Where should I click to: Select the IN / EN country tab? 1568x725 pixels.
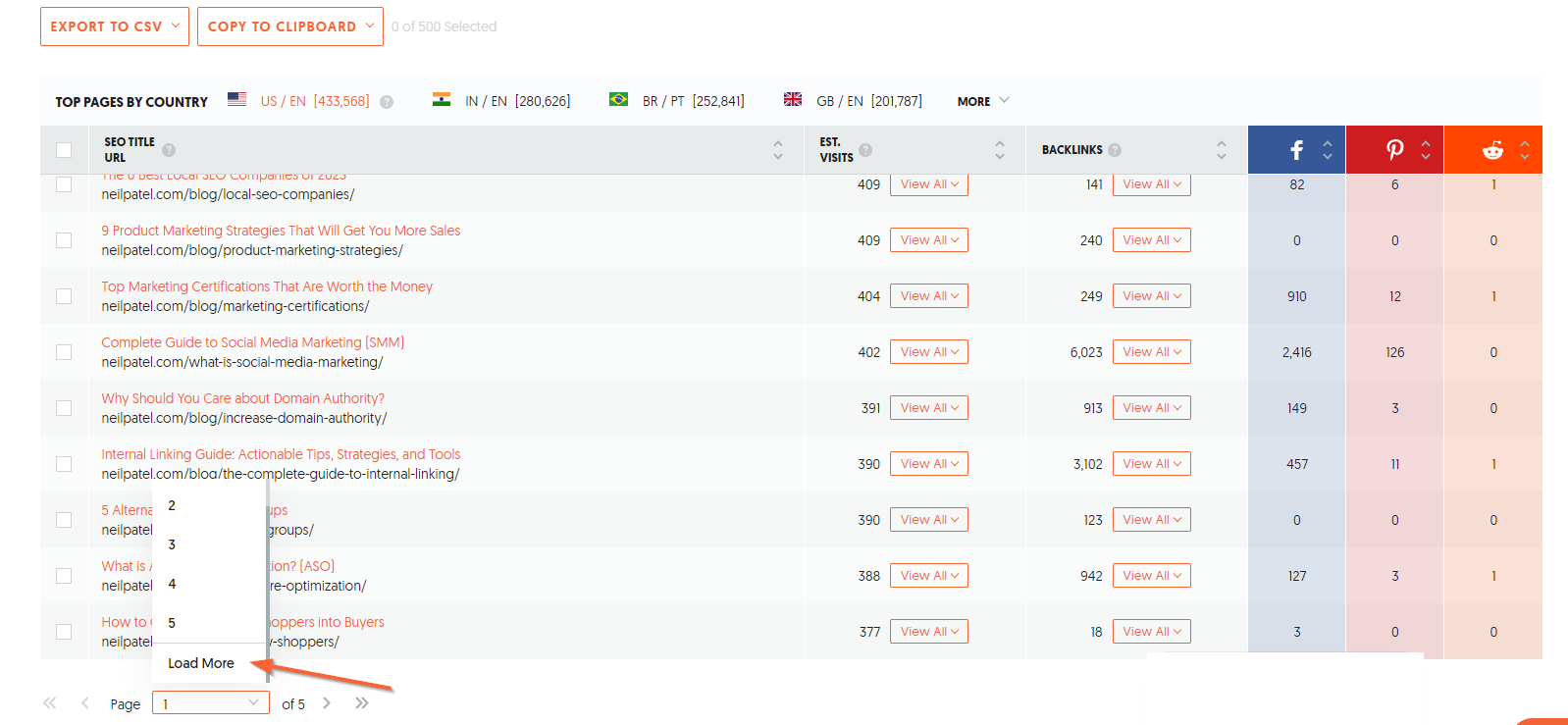[517, 101]
